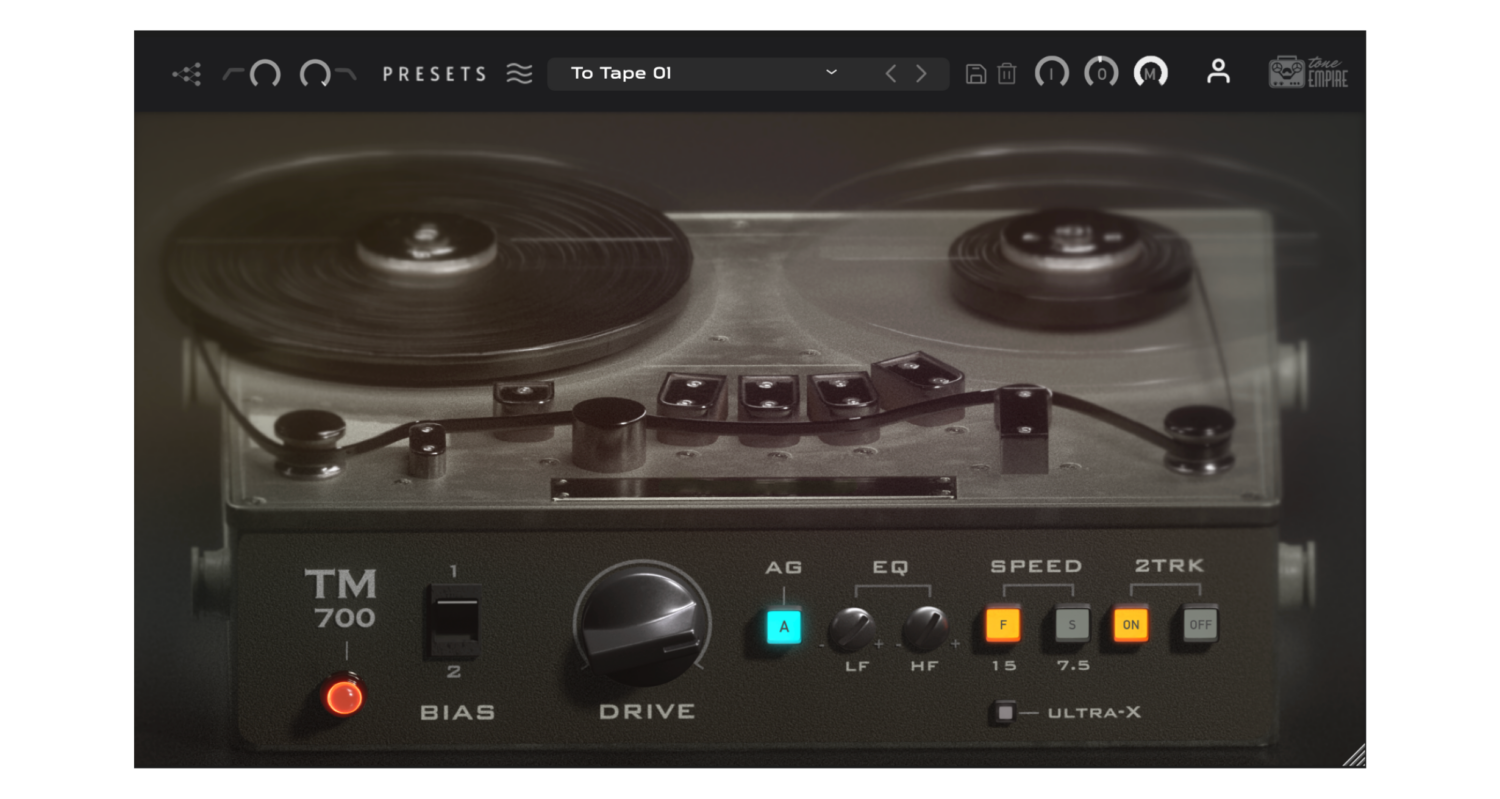Image resolution: width=1500 pixels, height=799 pixels.
Task: Toggle the AG auto-gain A button
Action: (x=784, y=625)
